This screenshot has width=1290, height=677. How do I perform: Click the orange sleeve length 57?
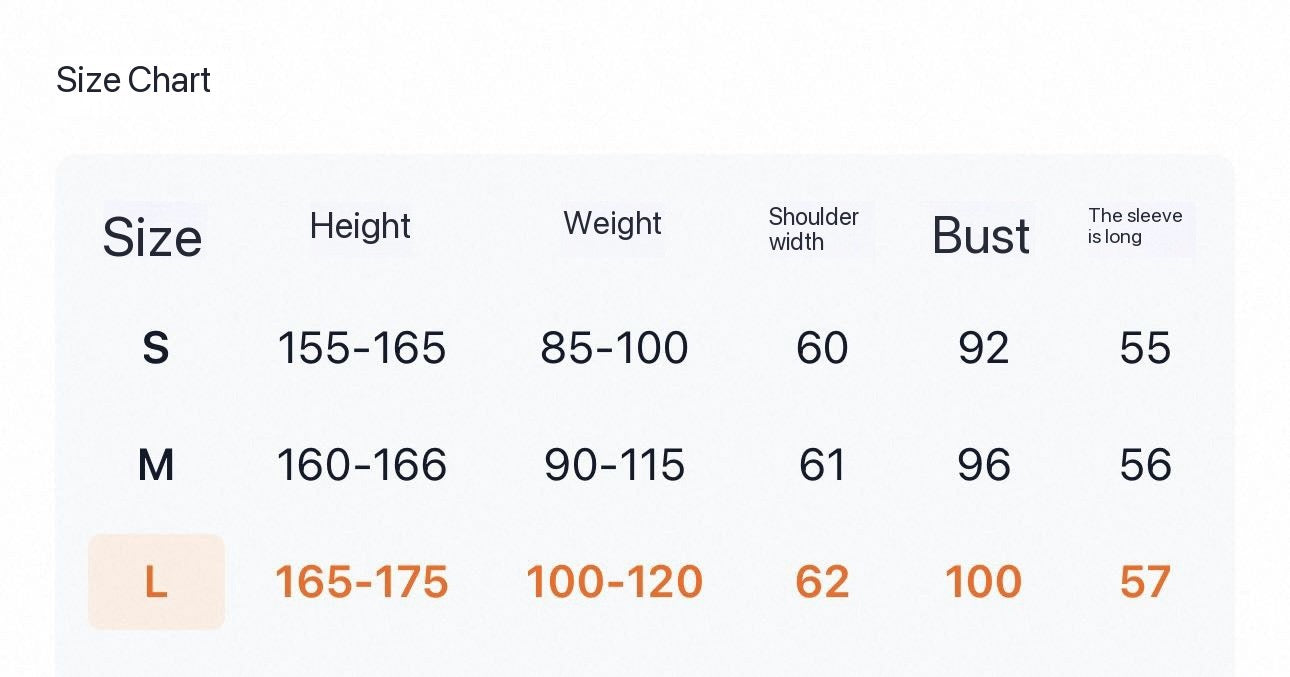[x=1145, y=582]
